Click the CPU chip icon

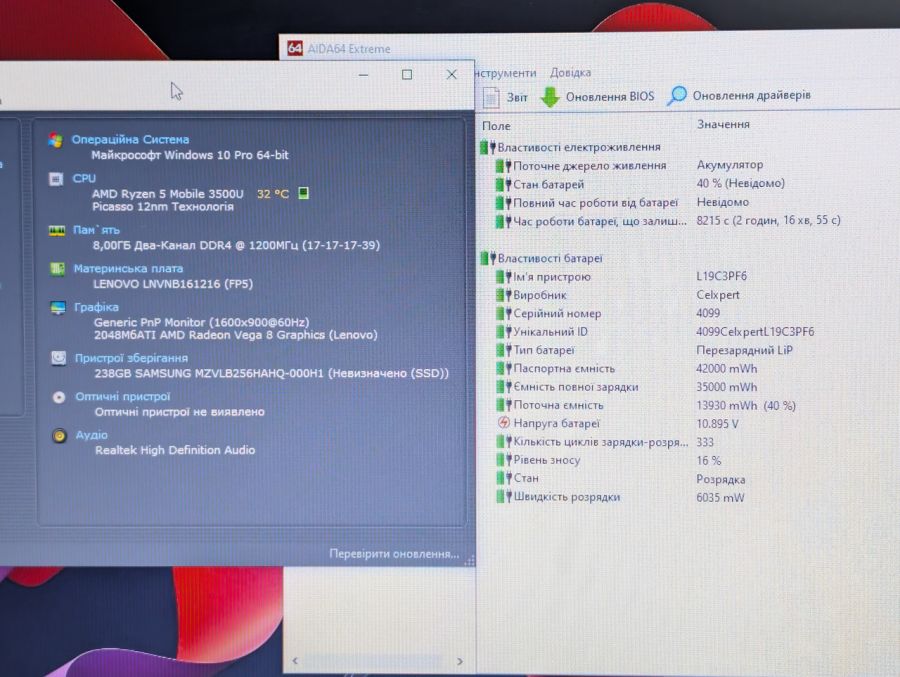point(56,179)
